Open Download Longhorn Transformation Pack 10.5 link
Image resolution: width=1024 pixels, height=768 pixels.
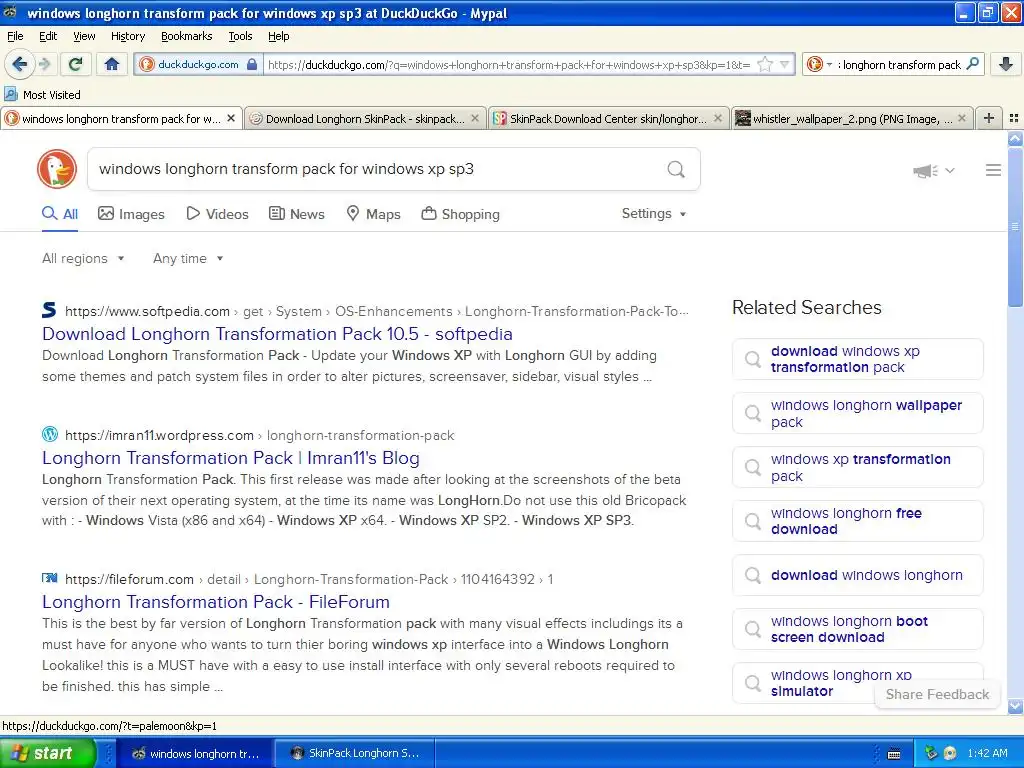tap(277, 334)
